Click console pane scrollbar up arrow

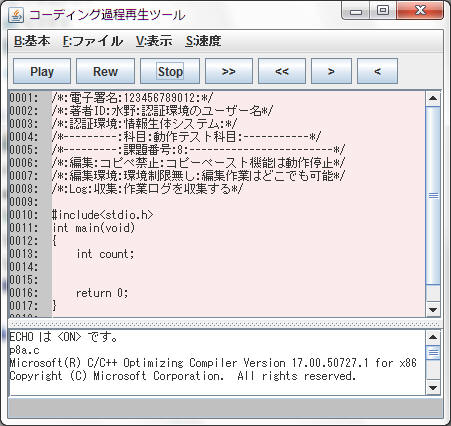pyautogui.click(x=433, y=337)
